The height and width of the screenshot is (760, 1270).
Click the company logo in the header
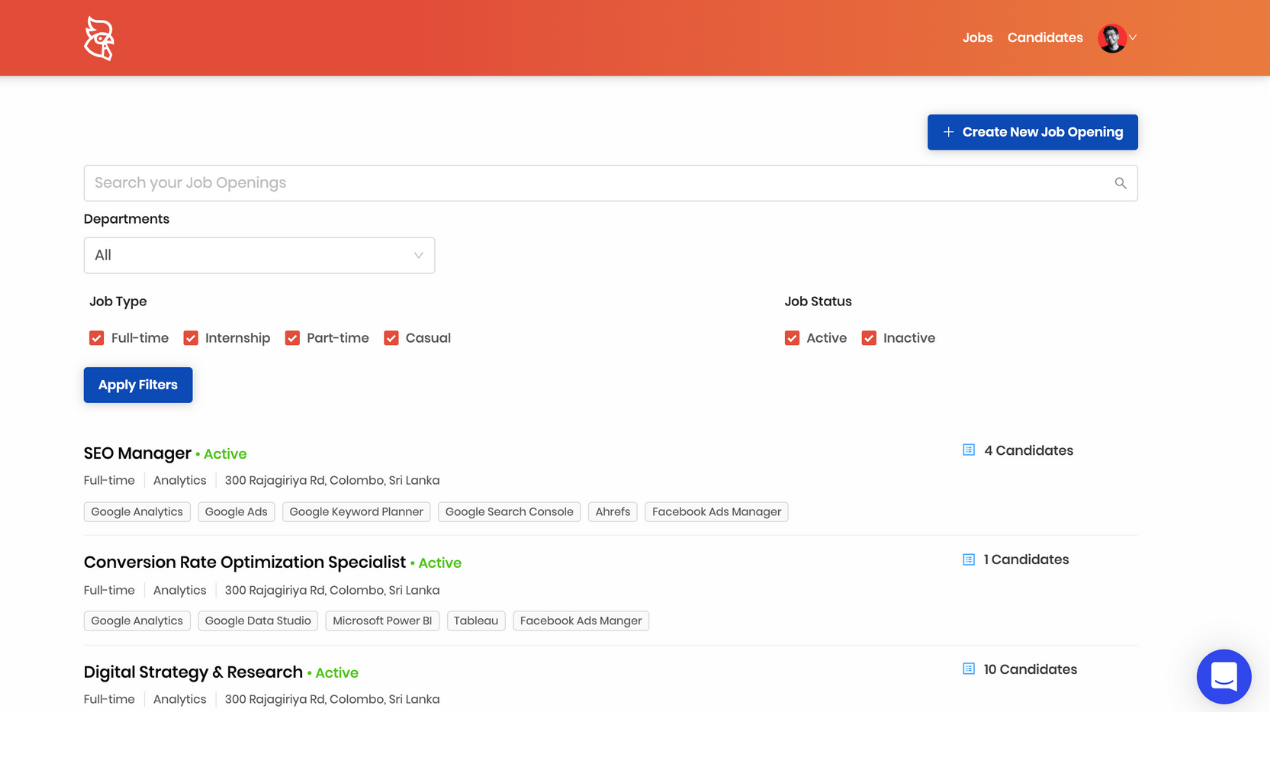98,38
